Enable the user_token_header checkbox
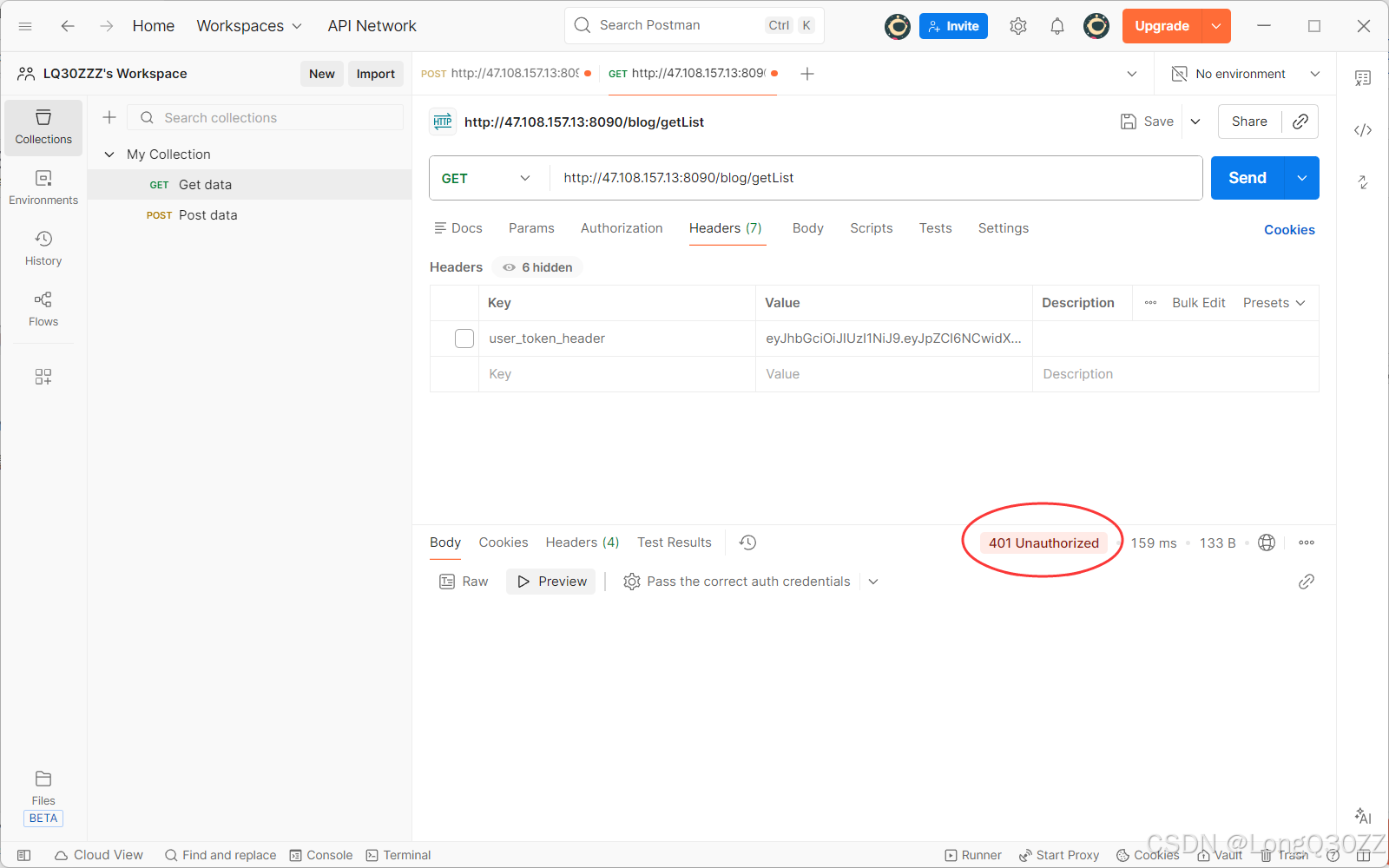Screen dimensions: 1389x868 [464, 339]
